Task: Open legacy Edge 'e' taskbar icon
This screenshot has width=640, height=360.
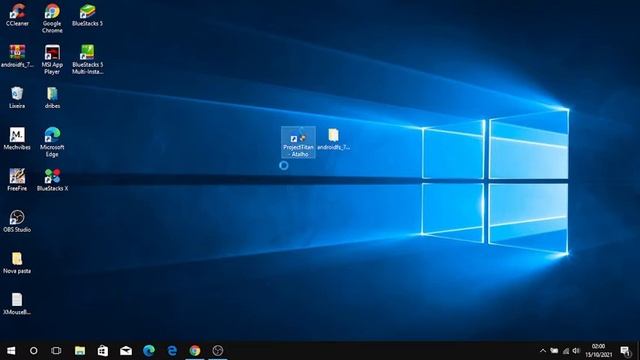Action: 172,351
